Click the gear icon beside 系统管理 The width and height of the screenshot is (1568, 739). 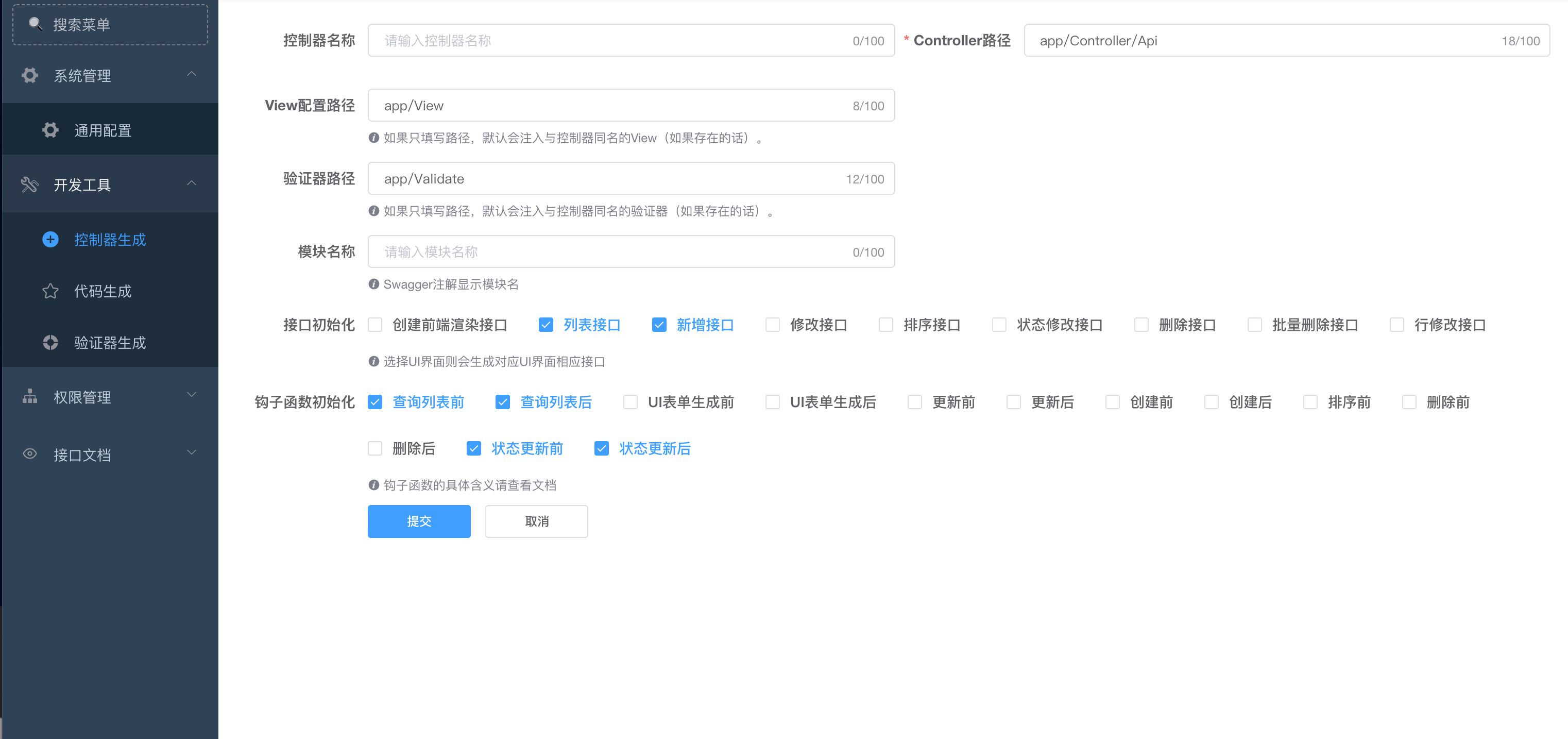[30, 75]
